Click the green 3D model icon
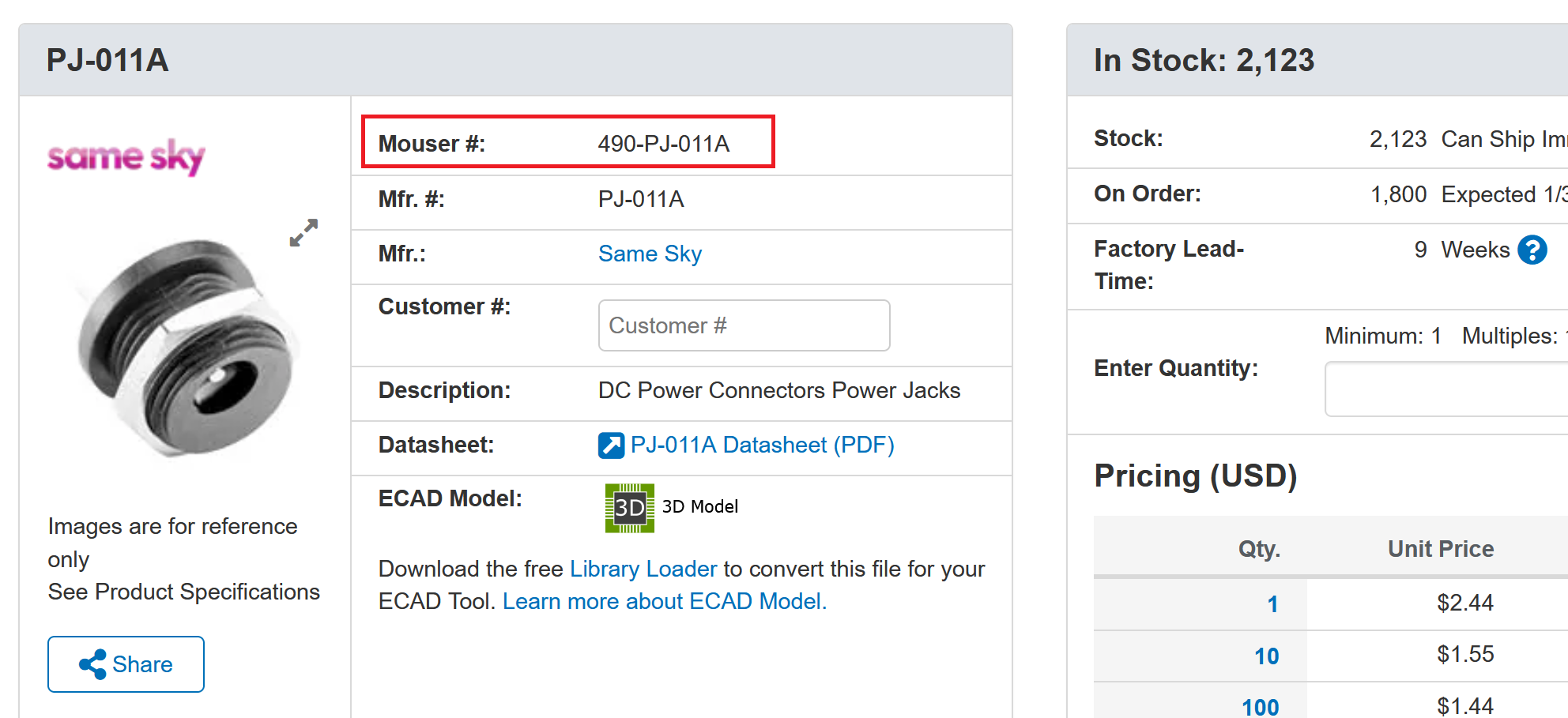 pyautogui.click(x=630, y=508)
